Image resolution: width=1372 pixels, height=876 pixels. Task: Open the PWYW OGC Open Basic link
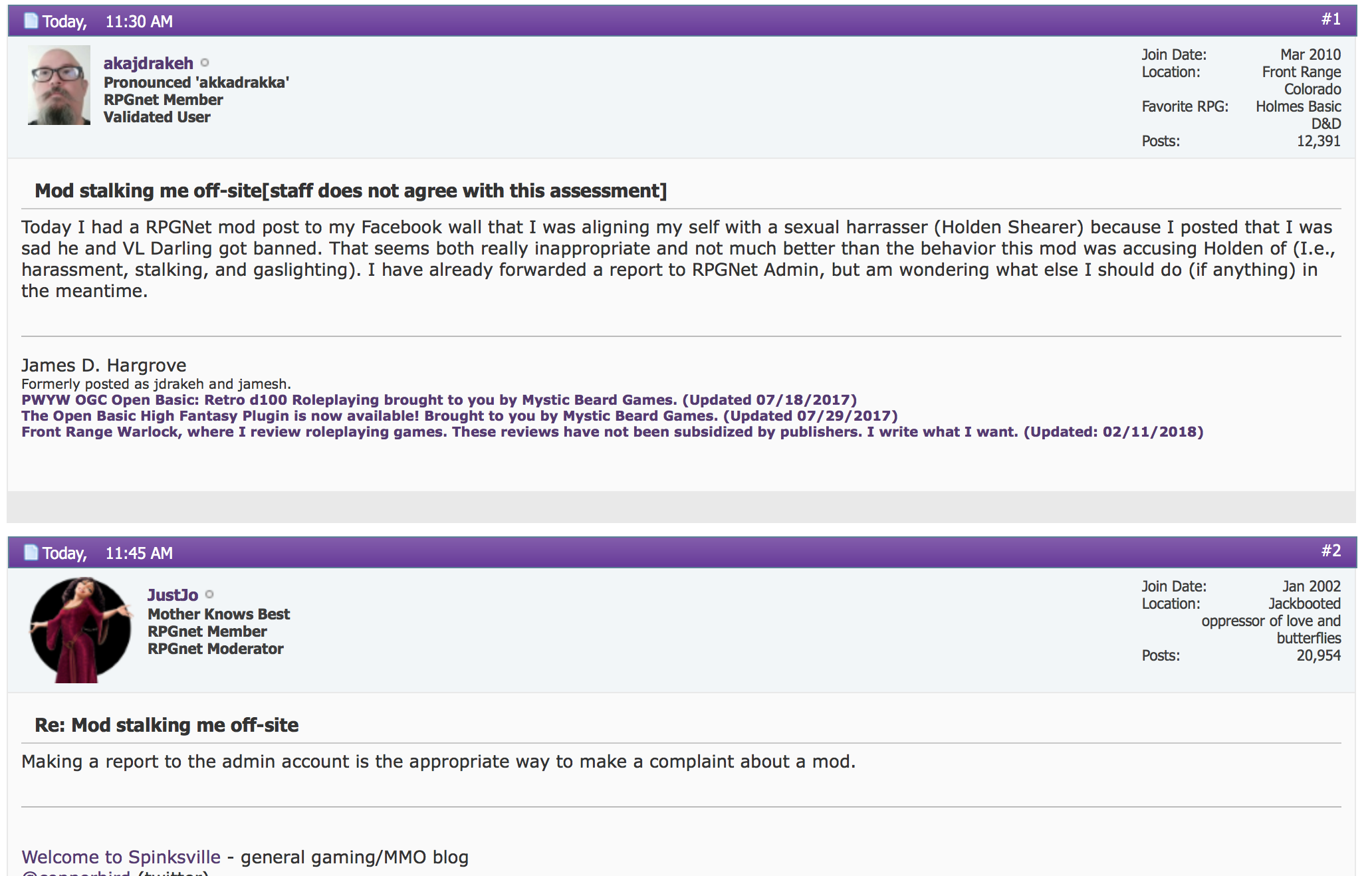tap(439, 399)
